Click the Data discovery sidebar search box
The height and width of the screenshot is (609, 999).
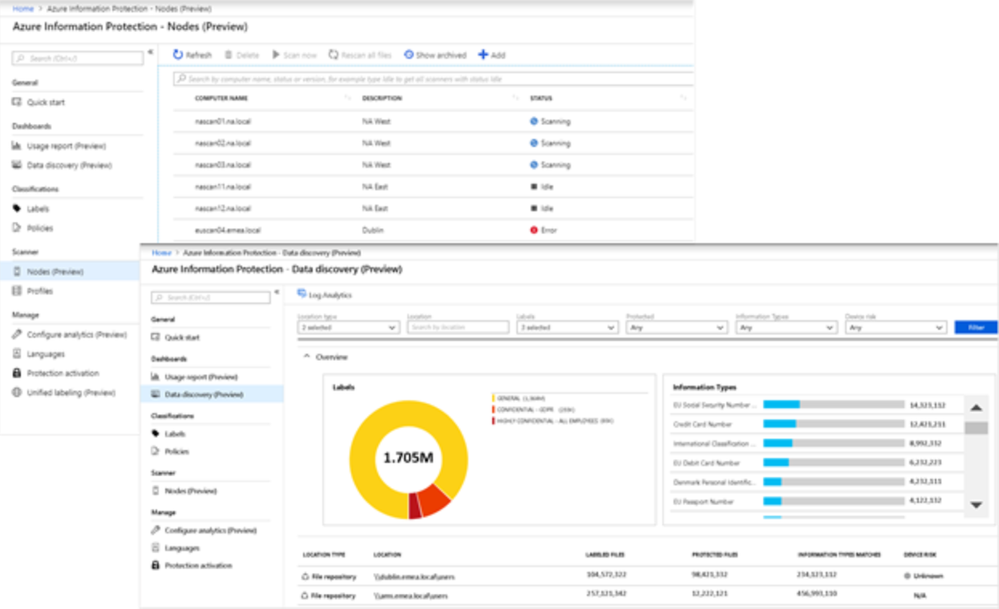(x=210, y=297)
